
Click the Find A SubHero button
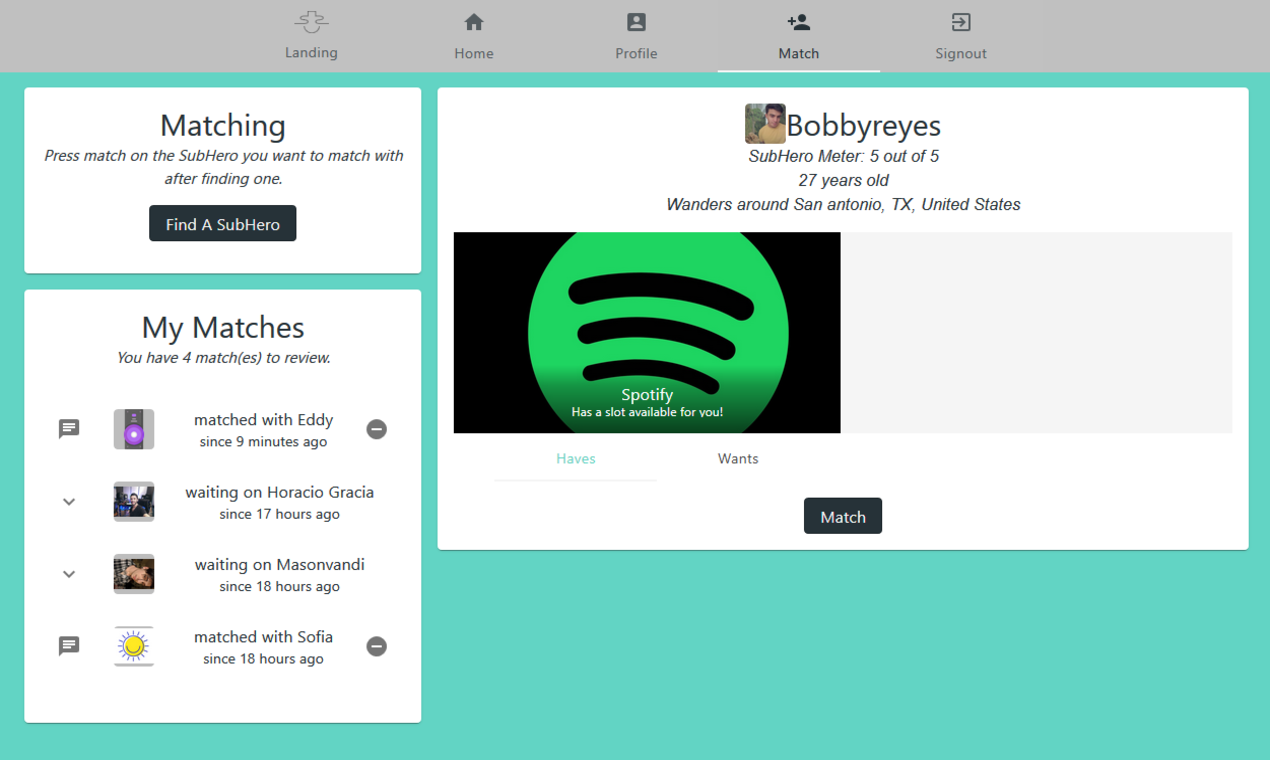[223, 224]
